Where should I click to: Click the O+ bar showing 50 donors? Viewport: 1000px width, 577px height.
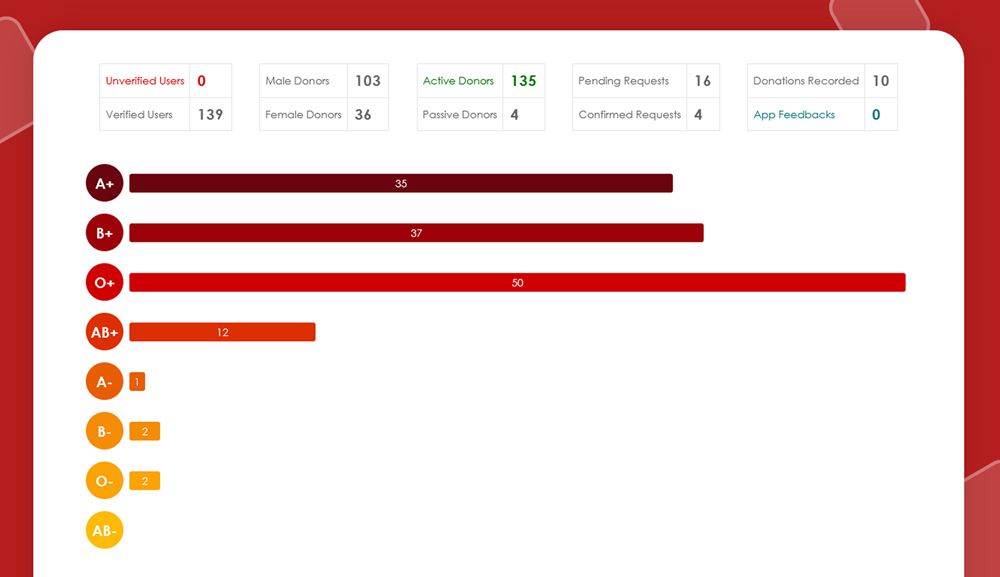coord(517,283)
